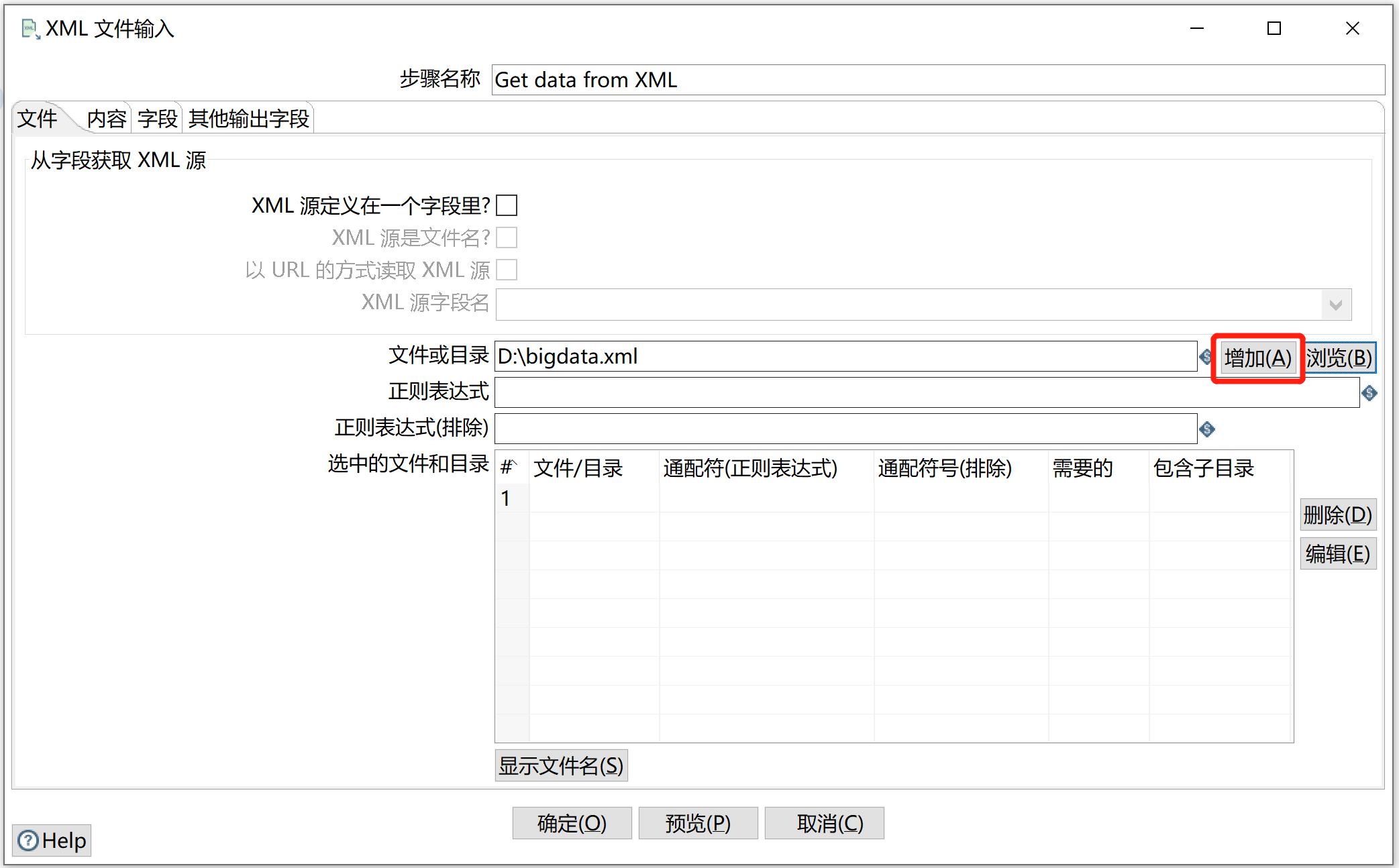Click the 通配符号(排除) column header
1399x868 pixels.
click(961, 468)
